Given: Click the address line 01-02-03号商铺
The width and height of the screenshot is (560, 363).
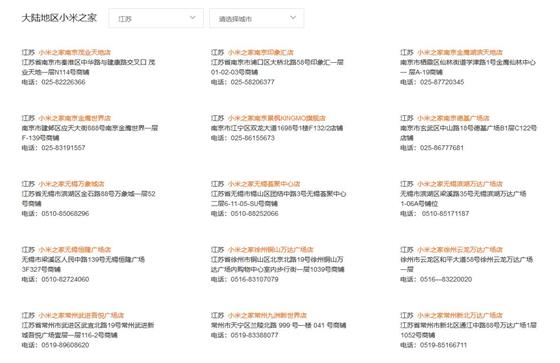Looking at the screenshot, I should tap(234, 72).
